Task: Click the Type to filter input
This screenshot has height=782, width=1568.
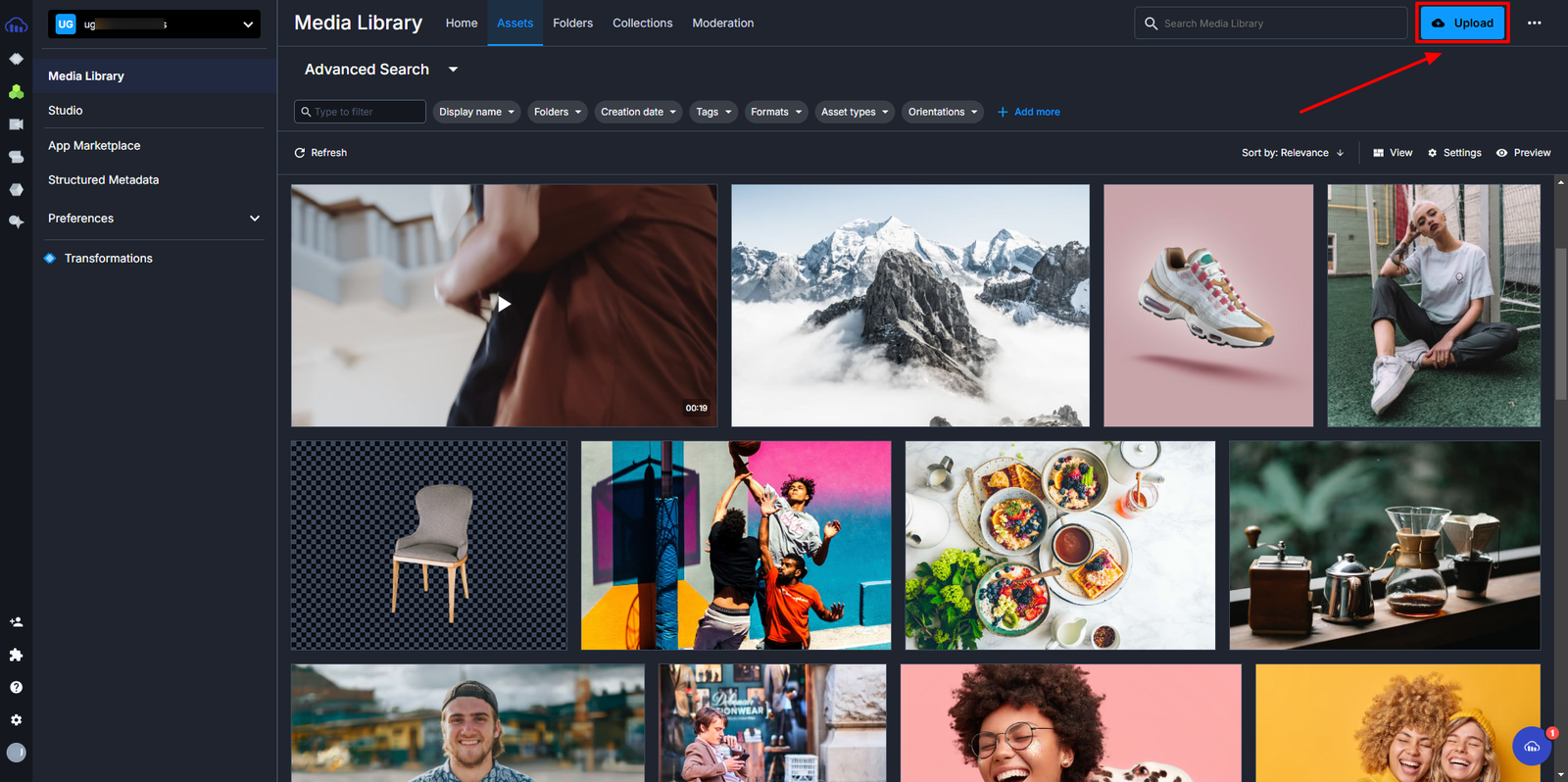Action: (360, 112)
